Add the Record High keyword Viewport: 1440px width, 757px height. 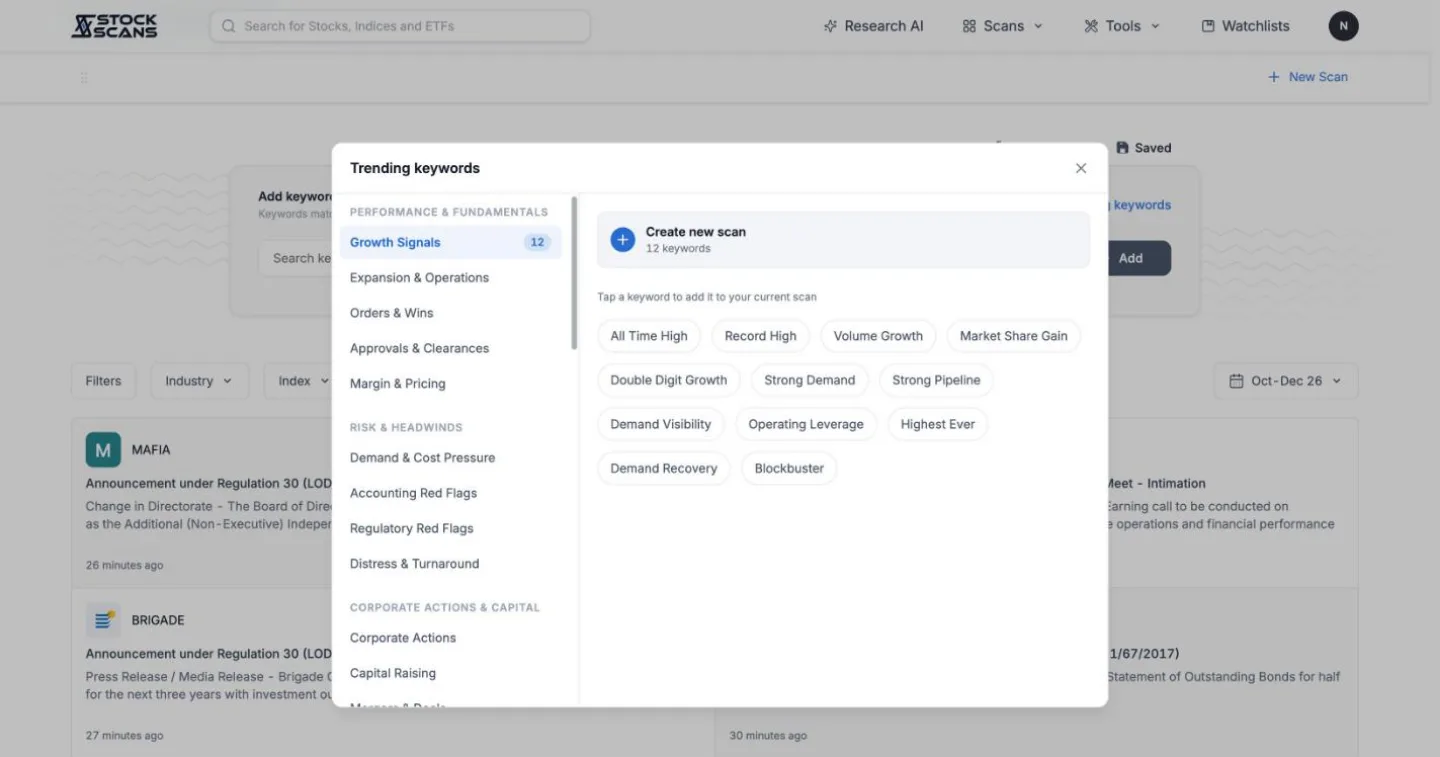point(761,336)
